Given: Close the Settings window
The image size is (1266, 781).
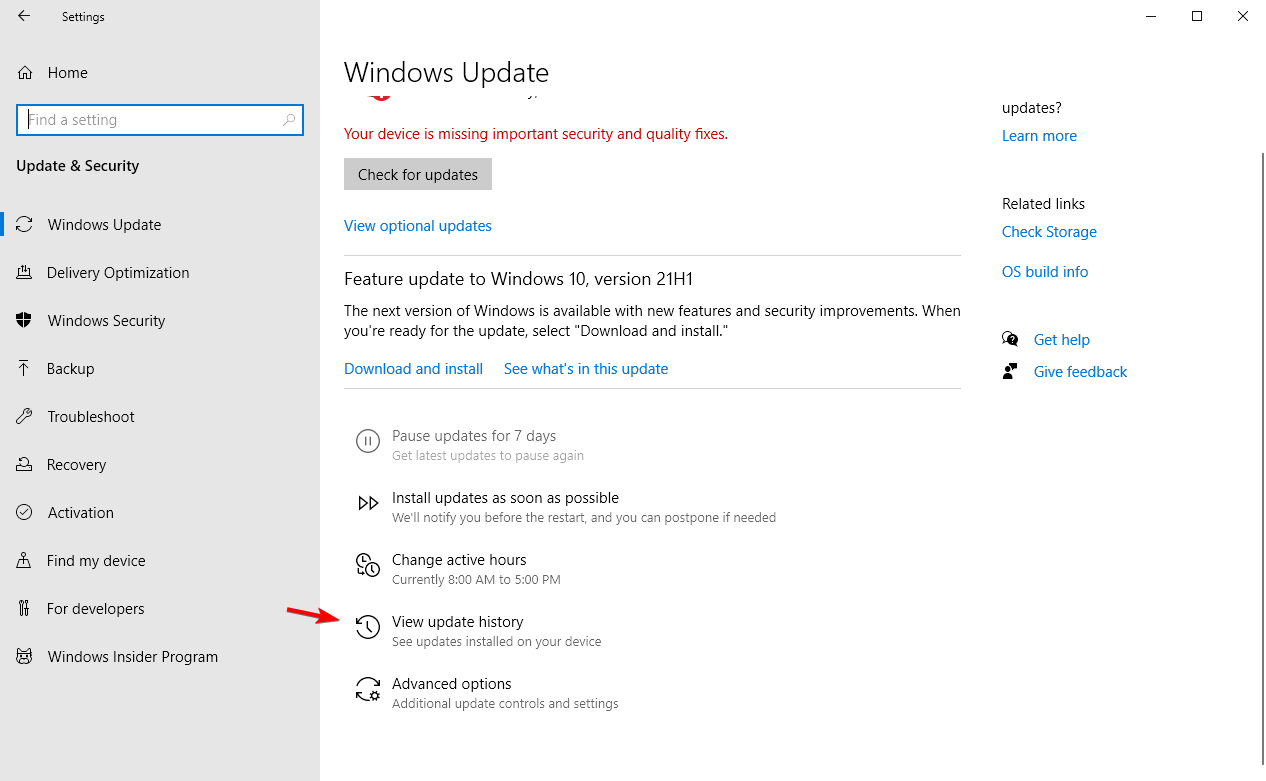Looking at the screenshot, I should coord(1243,16).
